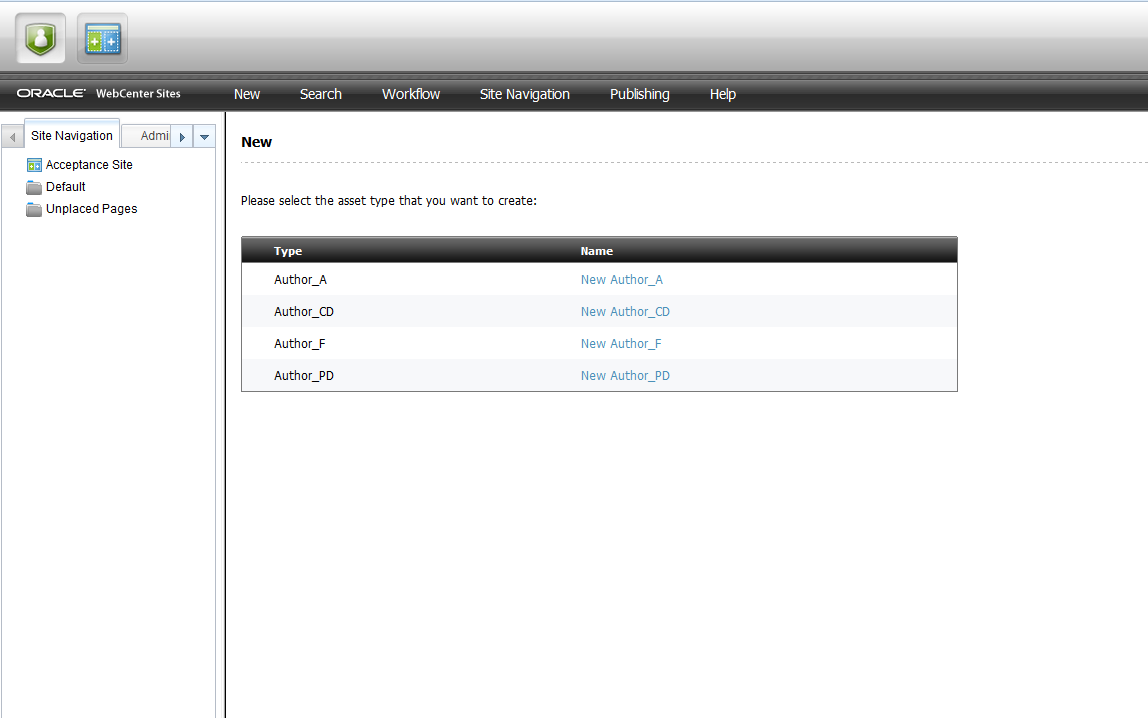The image size is (1148, 718).
Task: Click the New Author_A link
Action: [x=622, y=280]
